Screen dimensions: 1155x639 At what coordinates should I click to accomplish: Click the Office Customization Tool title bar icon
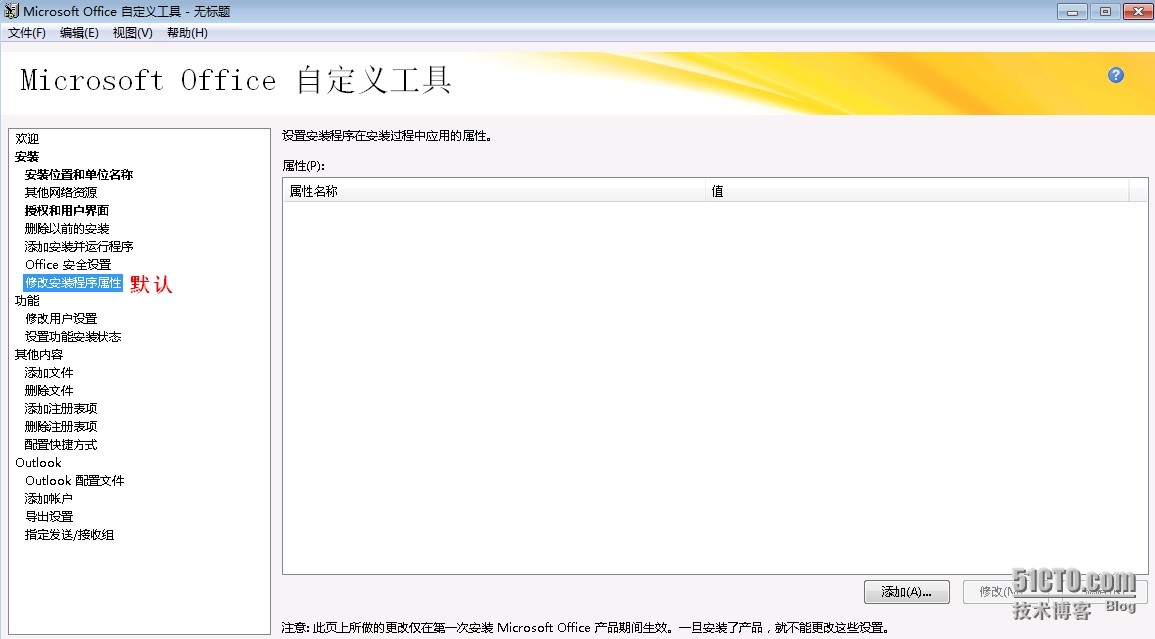click(11, 11)
